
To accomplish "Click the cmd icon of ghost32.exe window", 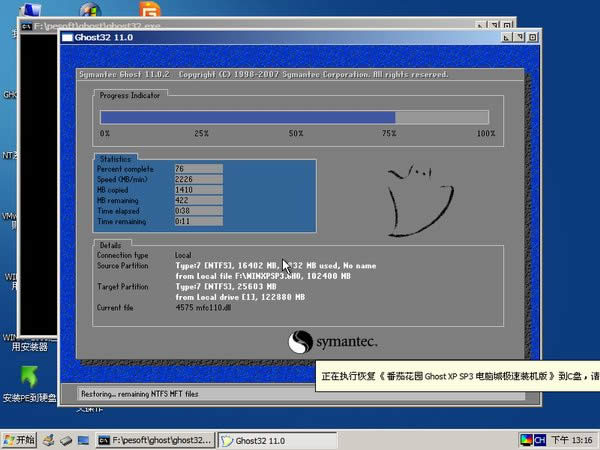I will [26, 29].
